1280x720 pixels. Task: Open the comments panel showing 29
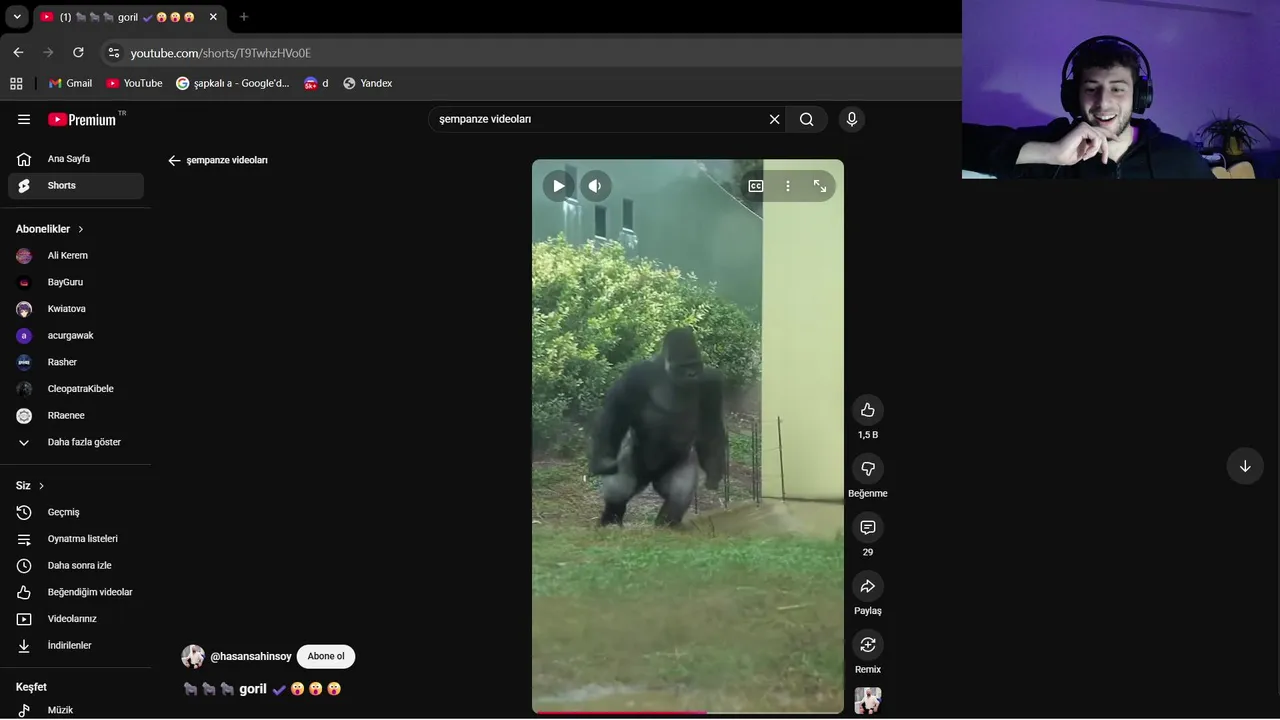pyautogui.click(x=868, y=527)
